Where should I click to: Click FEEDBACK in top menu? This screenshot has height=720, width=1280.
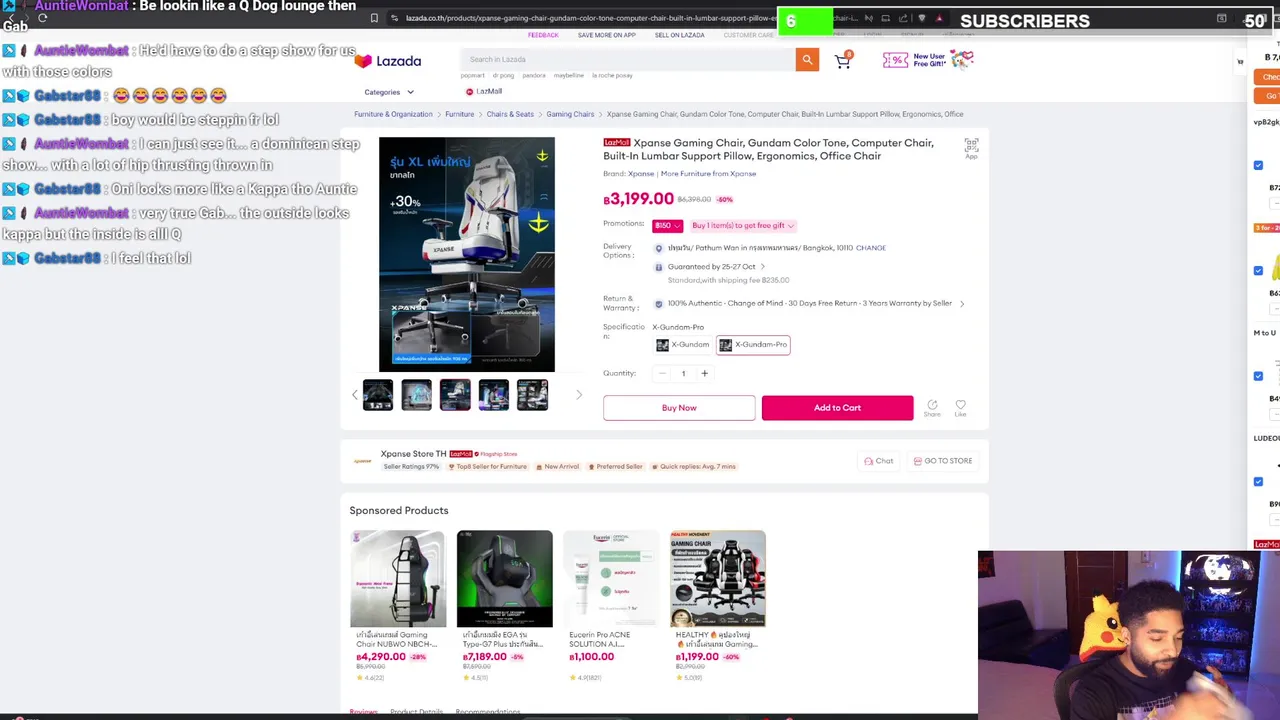click(543, 36)
